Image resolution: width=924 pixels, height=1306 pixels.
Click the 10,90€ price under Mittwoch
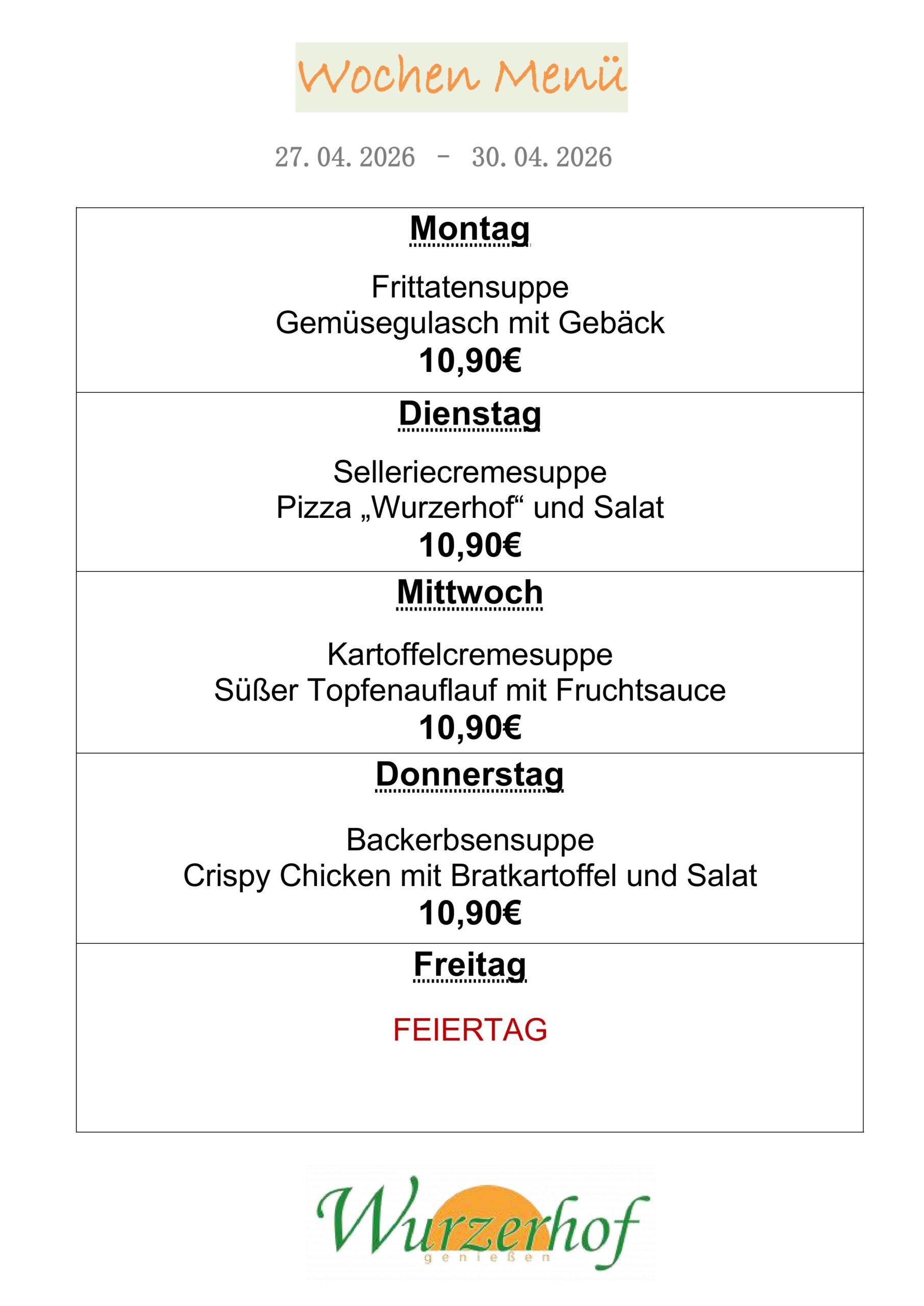click(470, 727)
